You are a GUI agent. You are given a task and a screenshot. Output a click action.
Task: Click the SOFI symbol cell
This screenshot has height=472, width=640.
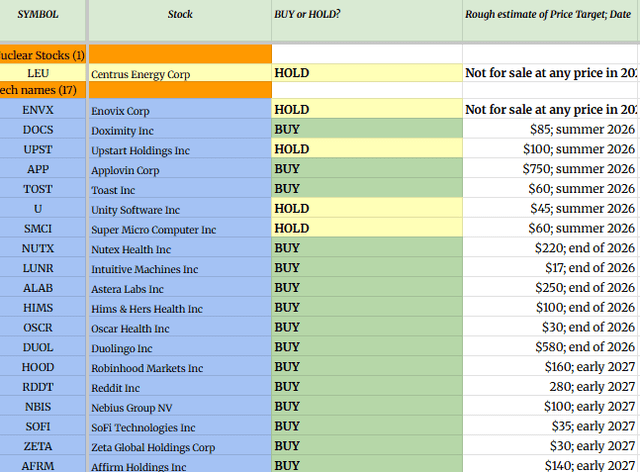(x=42, y=426)
